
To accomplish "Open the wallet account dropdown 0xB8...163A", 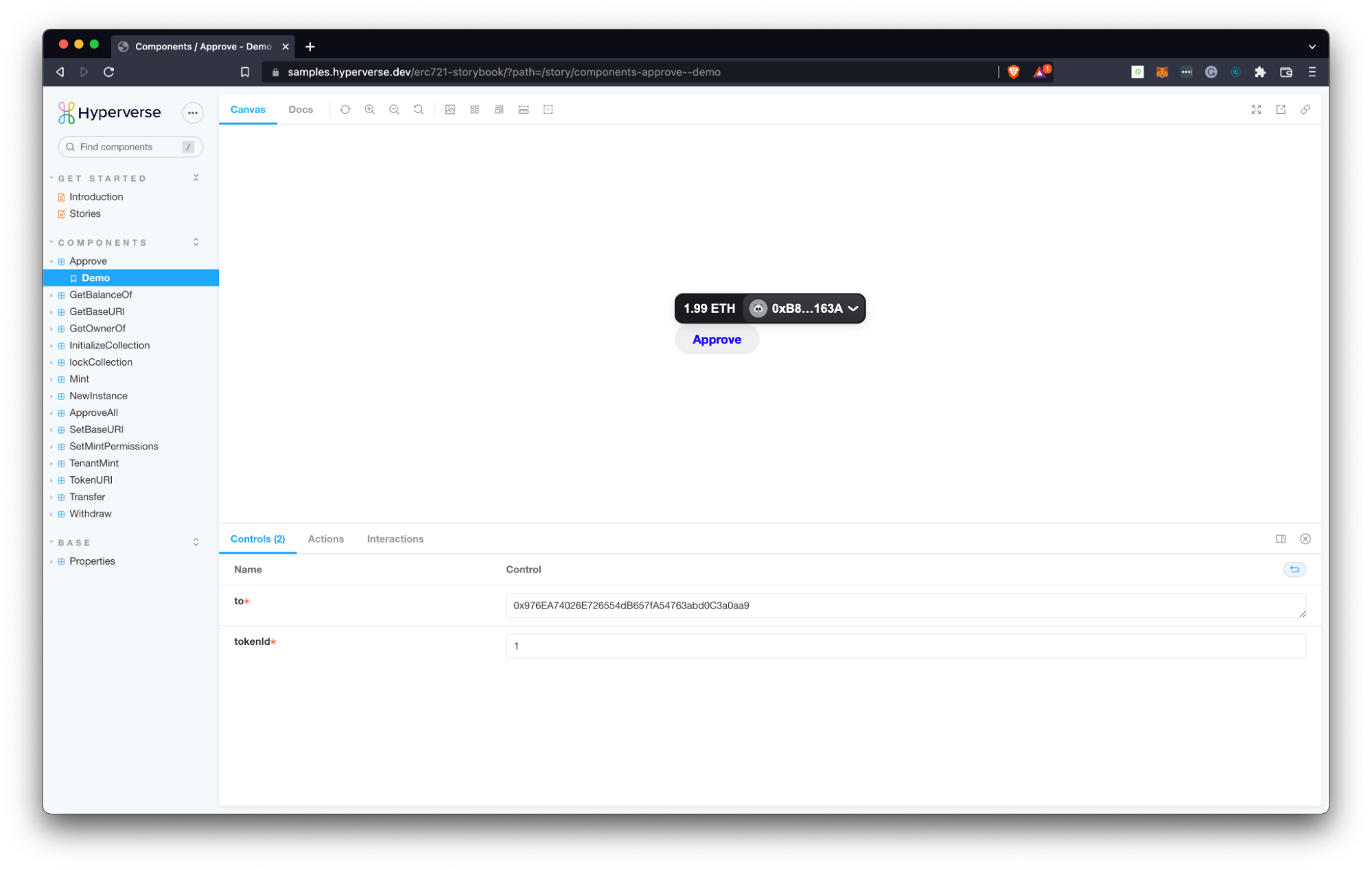I will pyautogui.click(x=804, y=309).
